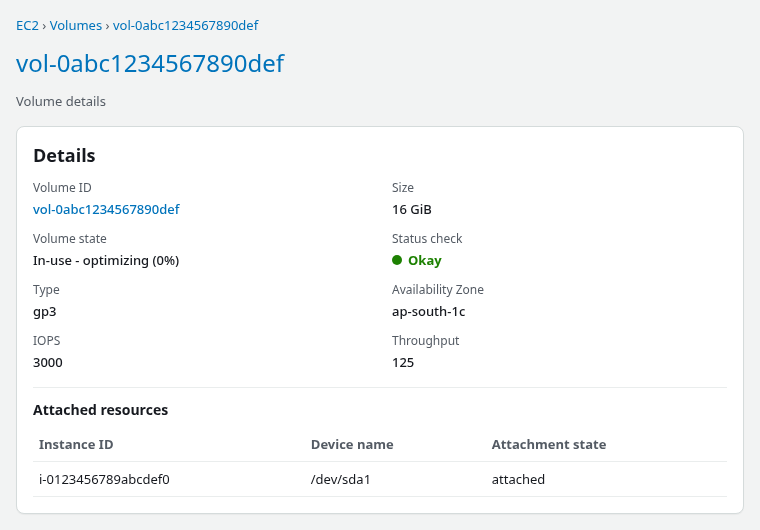Click the 'Availability Zone' field label

pyautogui.click(x=438, y=289)
